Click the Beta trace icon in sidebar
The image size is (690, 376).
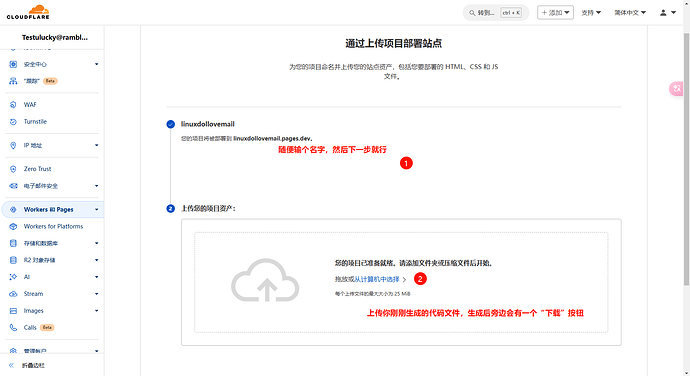coord(13,81)
